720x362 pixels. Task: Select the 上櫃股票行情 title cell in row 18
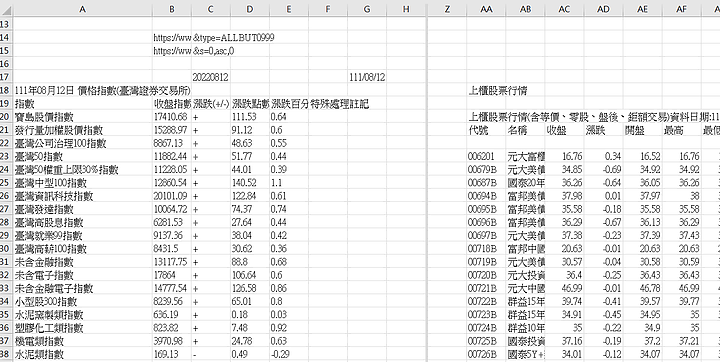coord(486,90)
